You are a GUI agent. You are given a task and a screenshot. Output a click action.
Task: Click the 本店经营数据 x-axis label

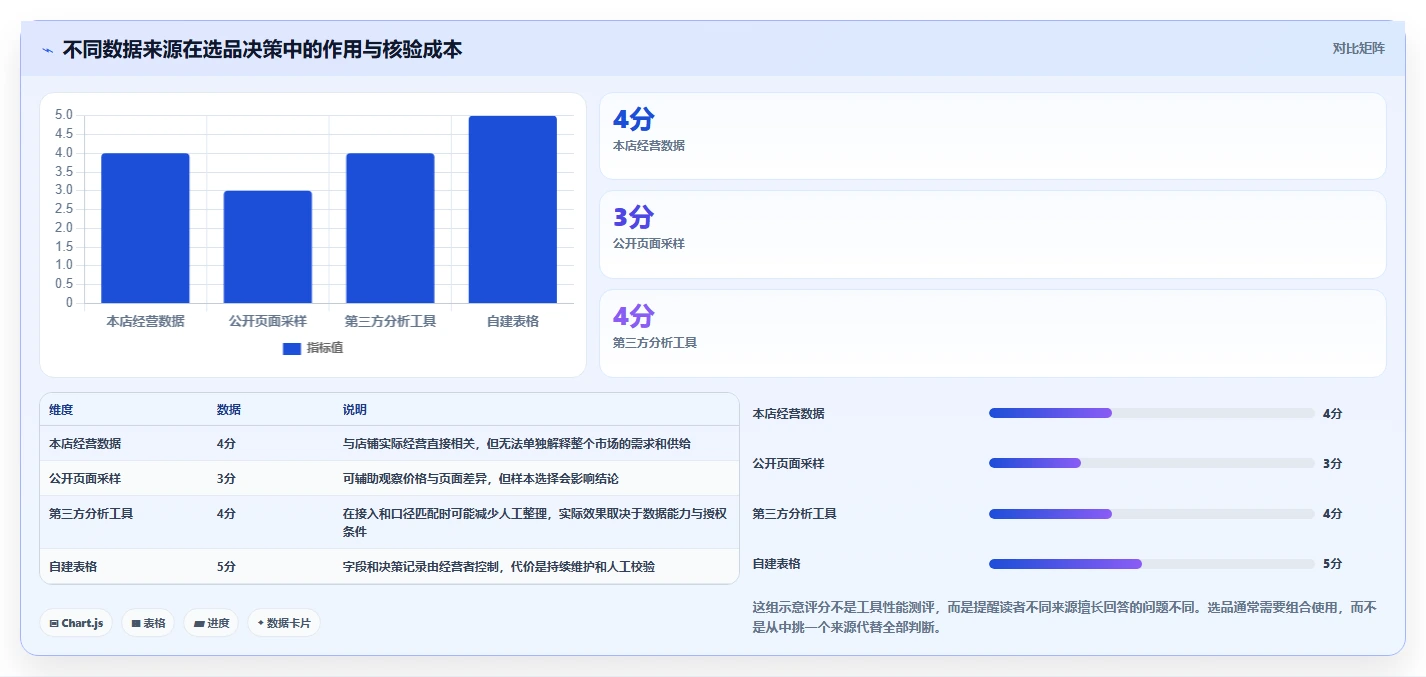[145, 321]
